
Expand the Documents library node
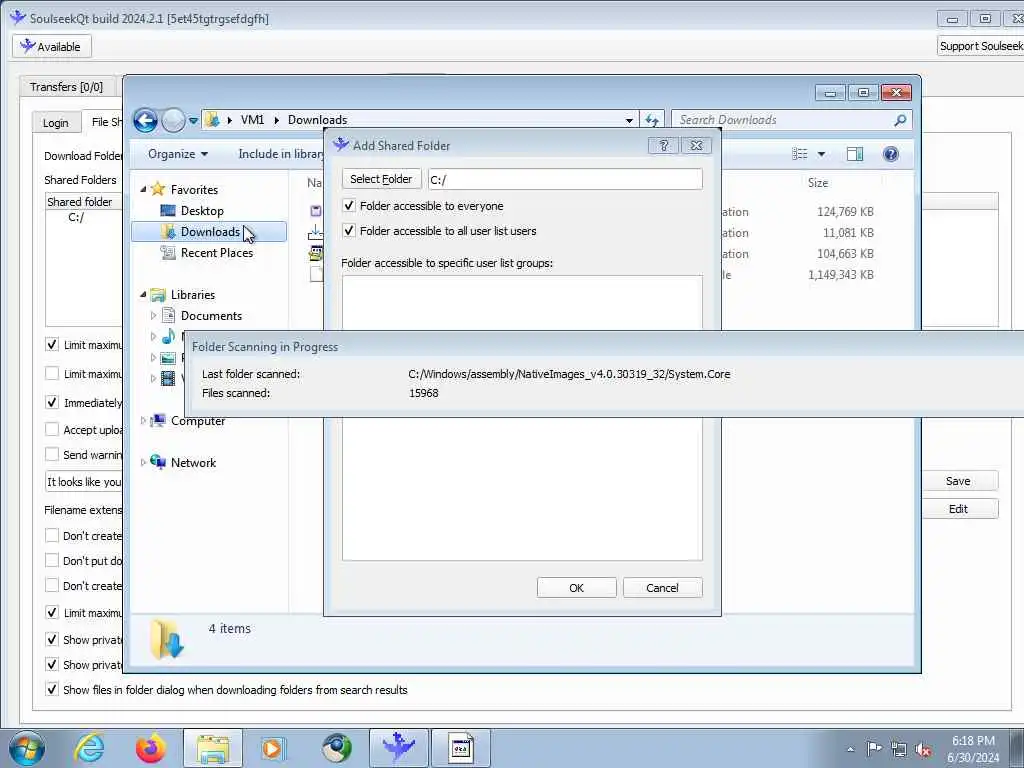tap(153, 316)
